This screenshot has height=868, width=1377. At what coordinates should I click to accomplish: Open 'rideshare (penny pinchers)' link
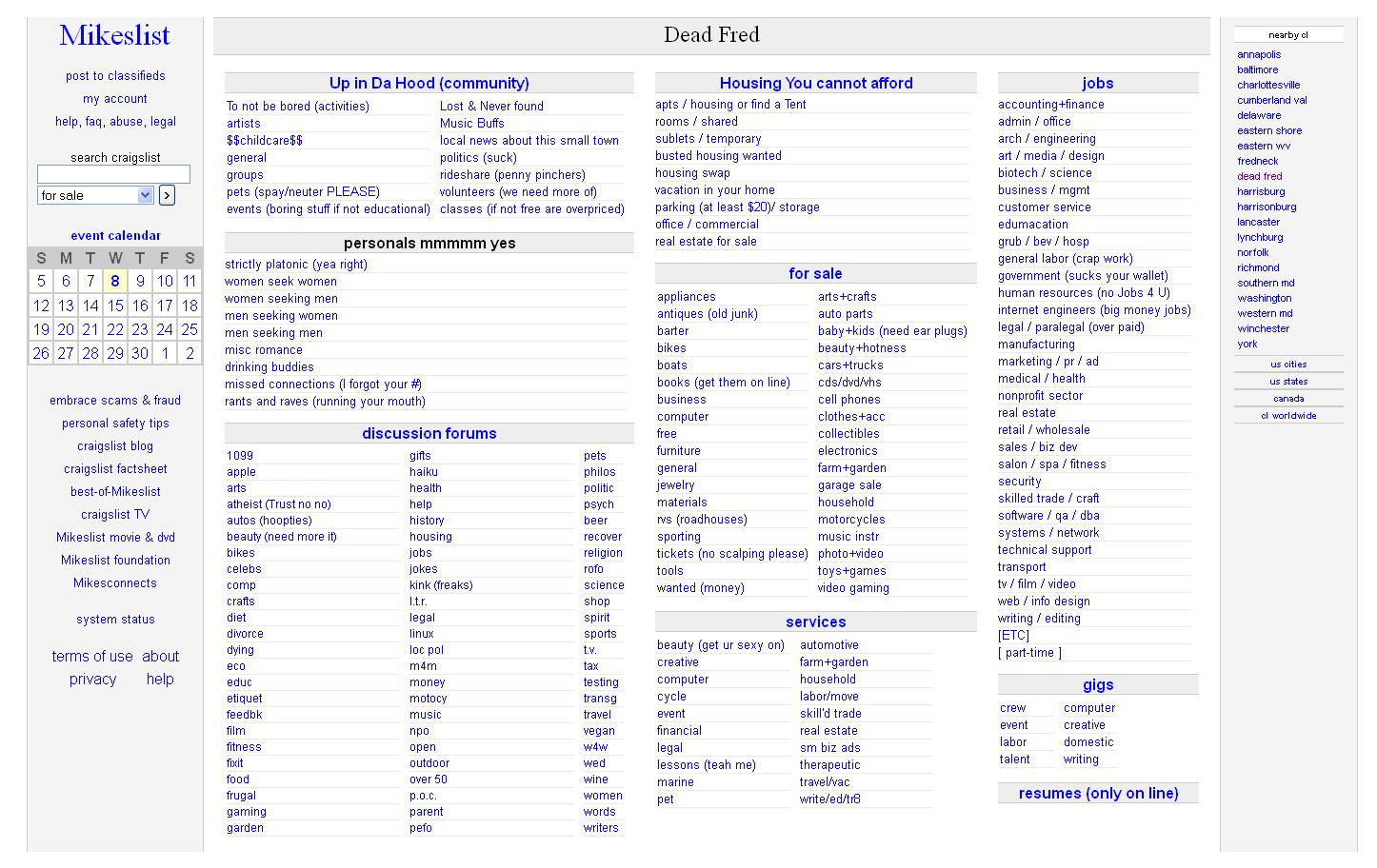[512, 175]
